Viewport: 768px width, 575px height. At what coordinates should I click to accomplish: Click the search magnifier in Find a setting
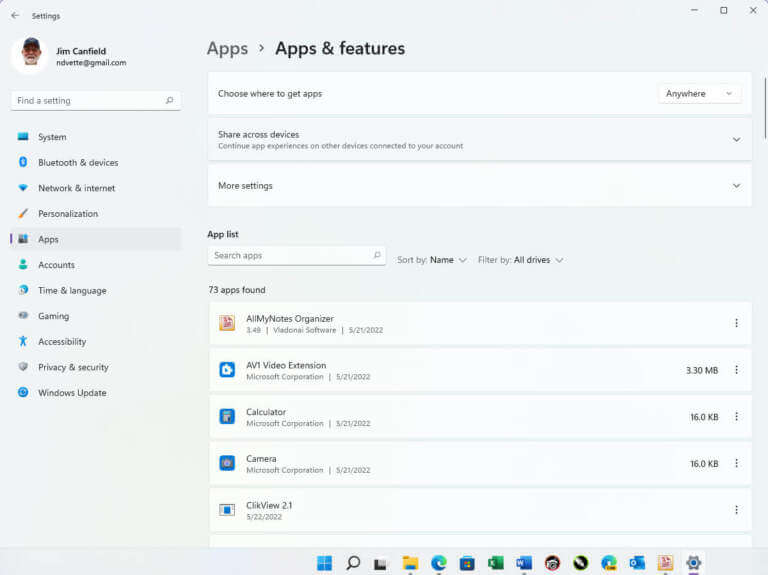click(169, 100)
